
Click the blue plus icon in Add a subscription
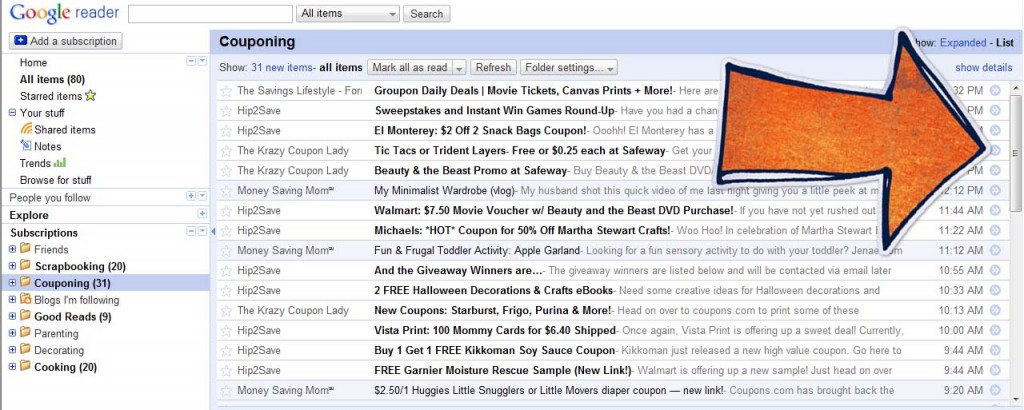pos(21,40)
